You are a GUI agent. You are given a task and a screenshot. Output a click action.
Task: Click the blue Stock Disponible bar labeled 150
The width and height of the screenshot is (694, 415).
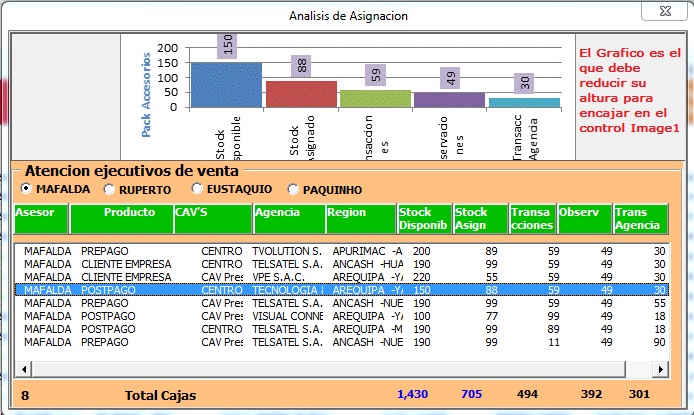point(226,85)
